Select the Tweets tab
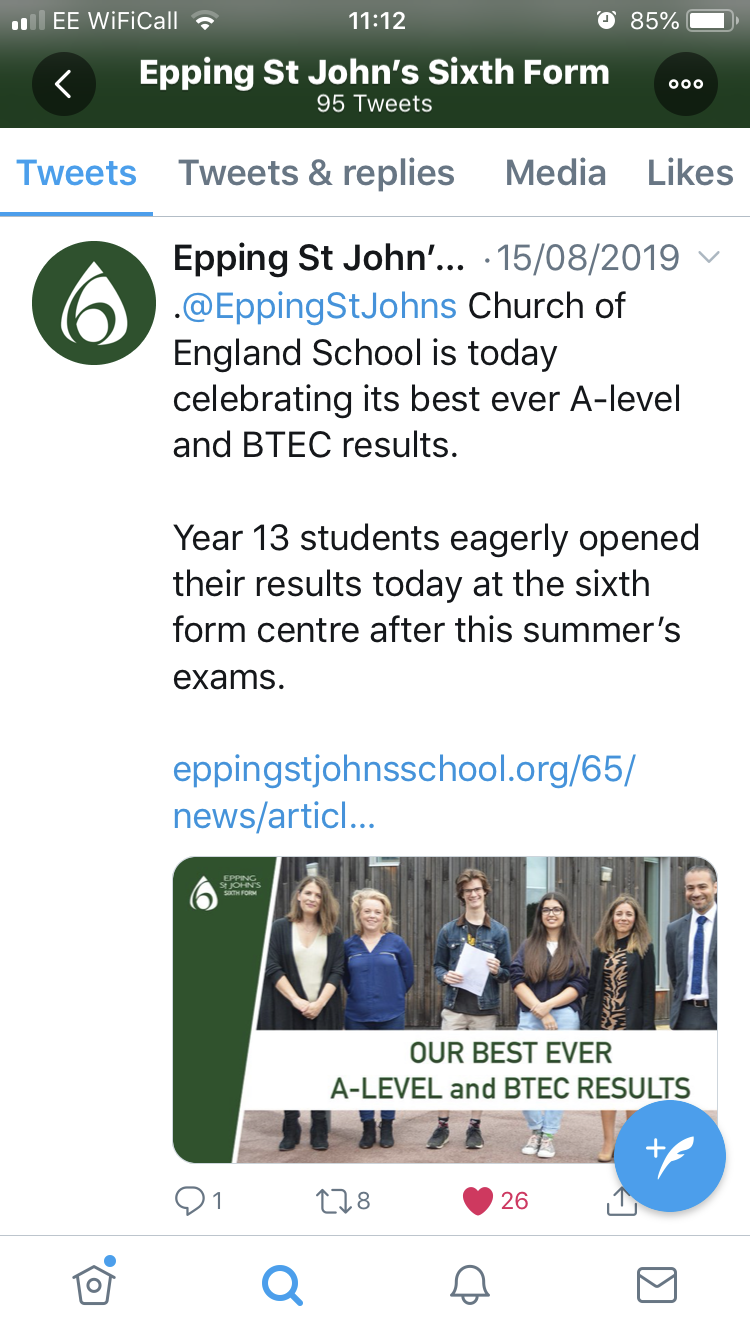Image resolution: width=750 pixels, height=1334 pixels. tap(76, 173)
